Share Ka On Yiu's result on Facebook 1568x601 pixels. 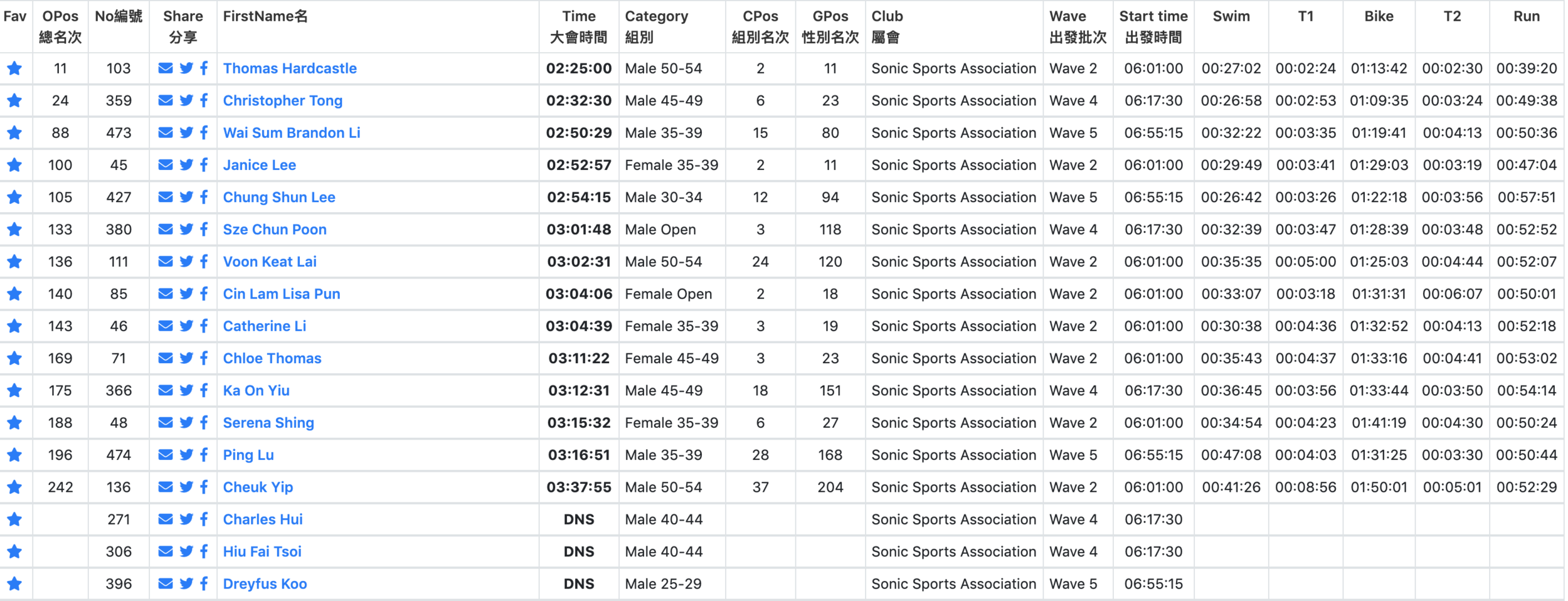pos(203,390)
